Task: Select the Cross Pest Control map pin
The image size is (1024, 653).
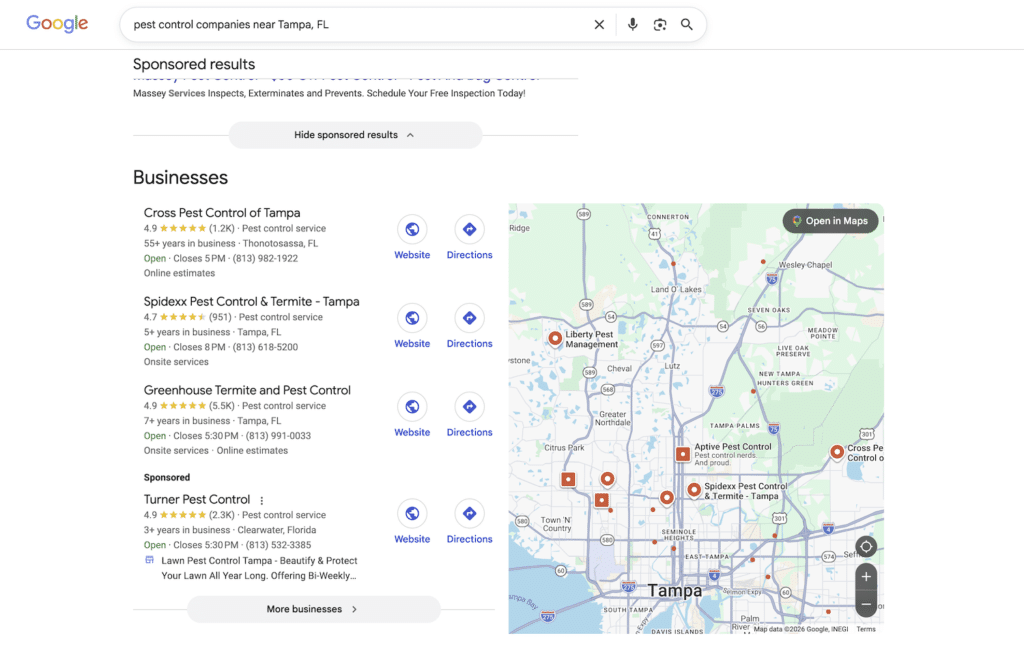Action: (837, 452)
